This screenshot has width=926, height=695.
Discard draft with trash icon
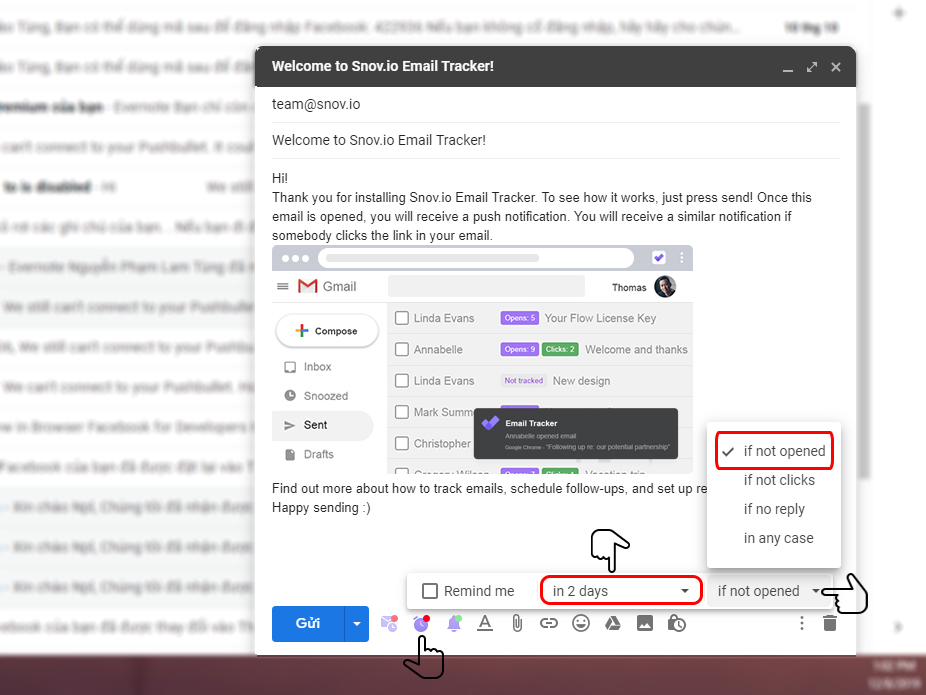(830, 623)
